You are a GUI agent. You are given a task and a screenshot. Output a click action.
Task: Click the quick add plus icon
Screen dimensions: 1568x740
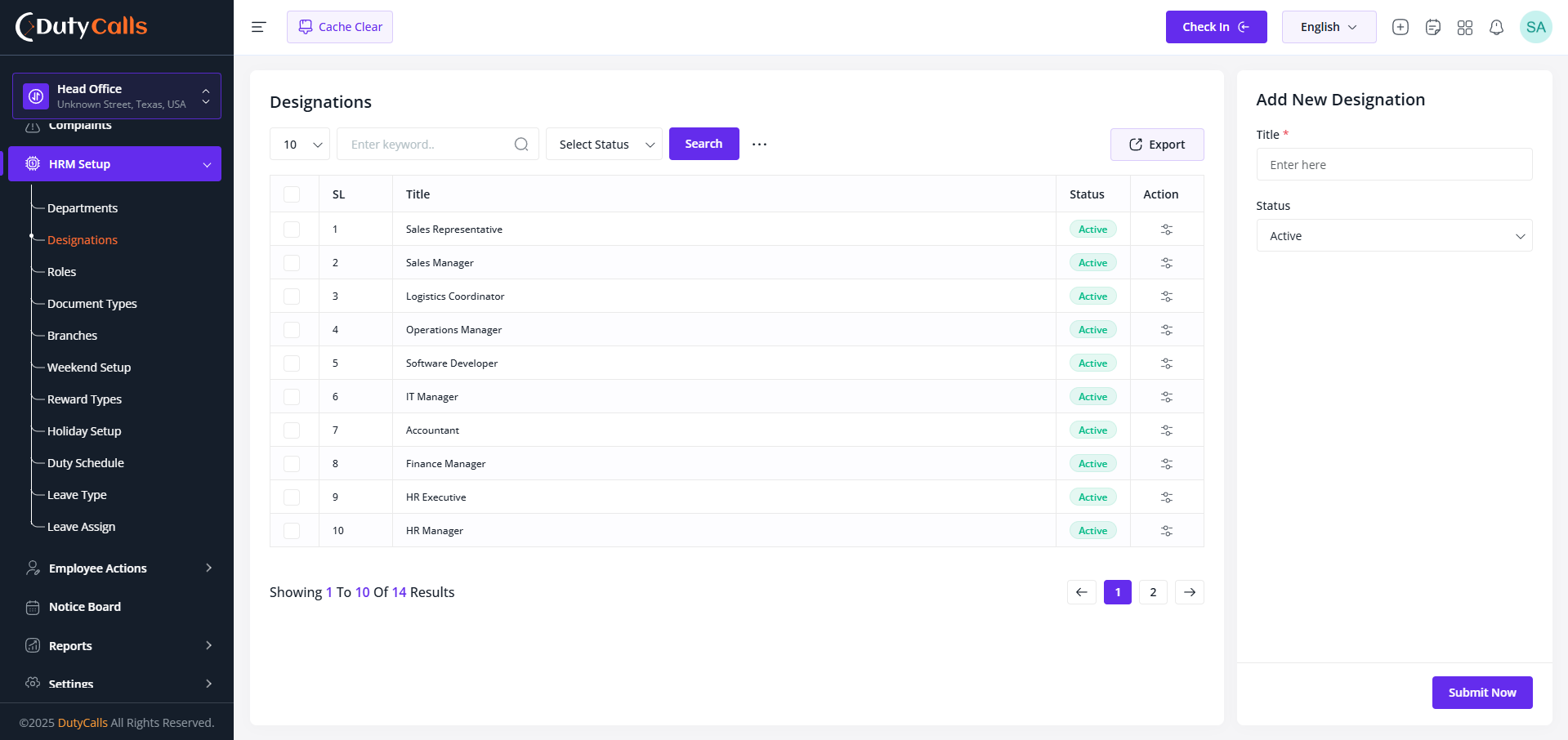(1400, 27)
